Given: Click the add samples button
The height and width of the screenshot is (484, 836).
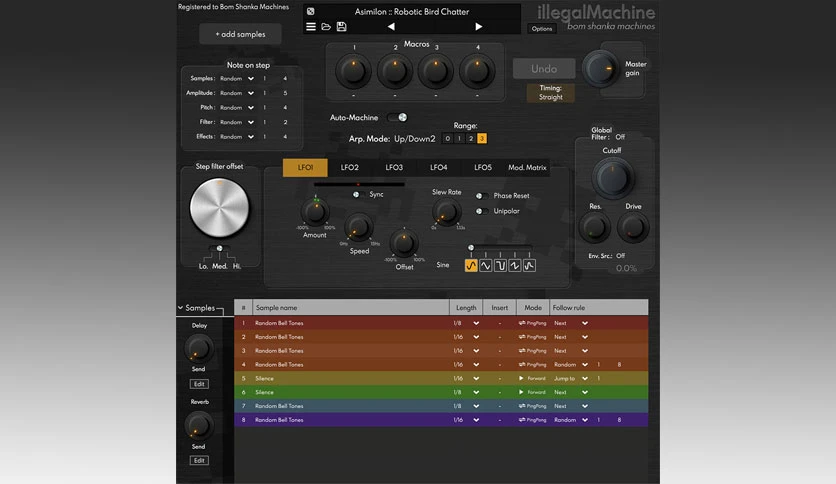Looking at the screenshot, I should coord(240,34).
